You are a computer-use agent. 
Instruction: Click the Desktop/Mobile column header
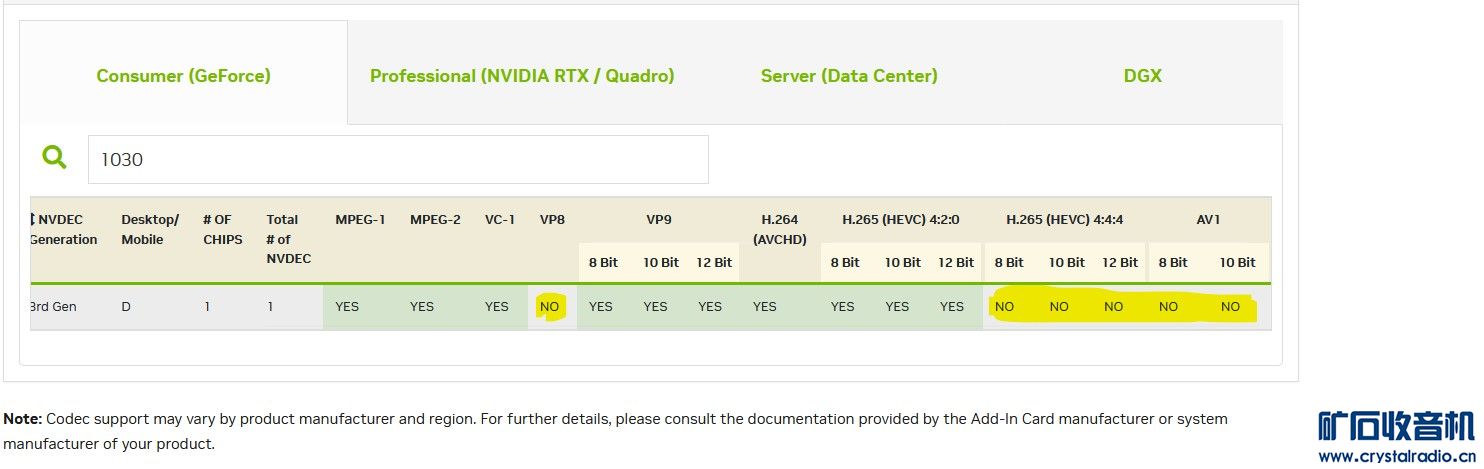coord(150,229)
